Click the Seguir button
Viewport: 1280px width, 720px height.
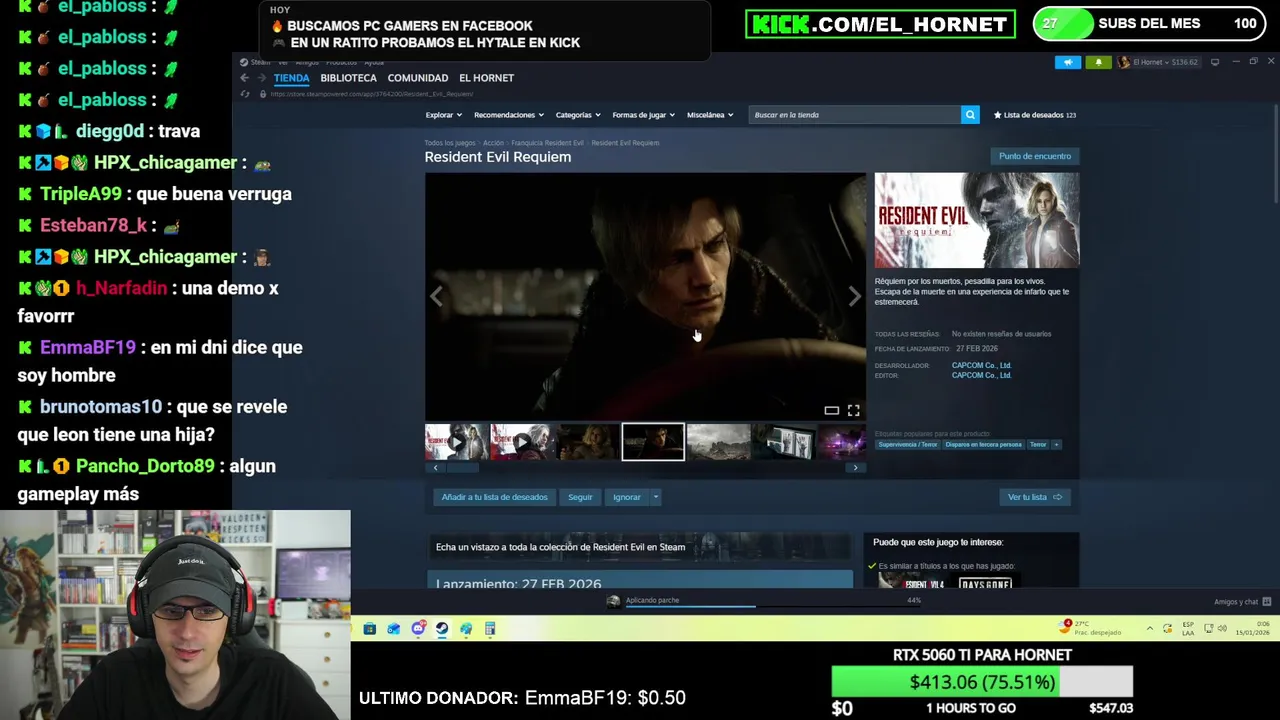click(x=580, y=497)
